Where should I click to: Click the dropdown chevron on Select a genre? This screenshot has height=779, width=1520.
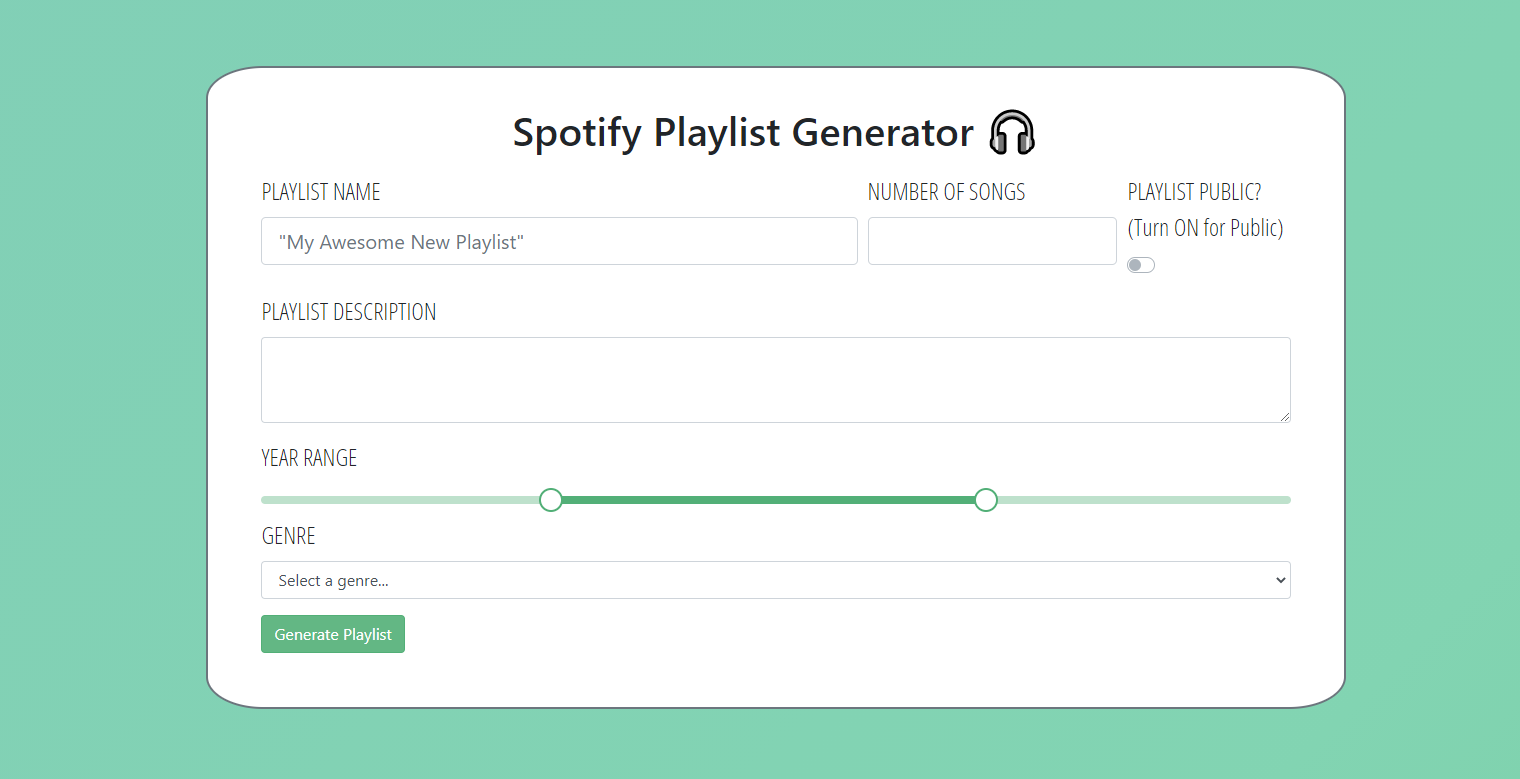tap(1280, 580)
